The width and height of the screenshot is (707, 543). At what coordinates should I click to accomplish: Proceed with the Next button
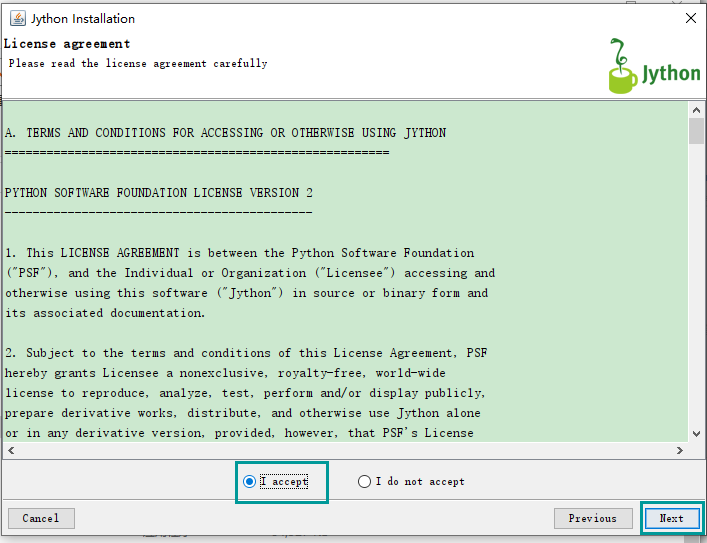[672, 518]
